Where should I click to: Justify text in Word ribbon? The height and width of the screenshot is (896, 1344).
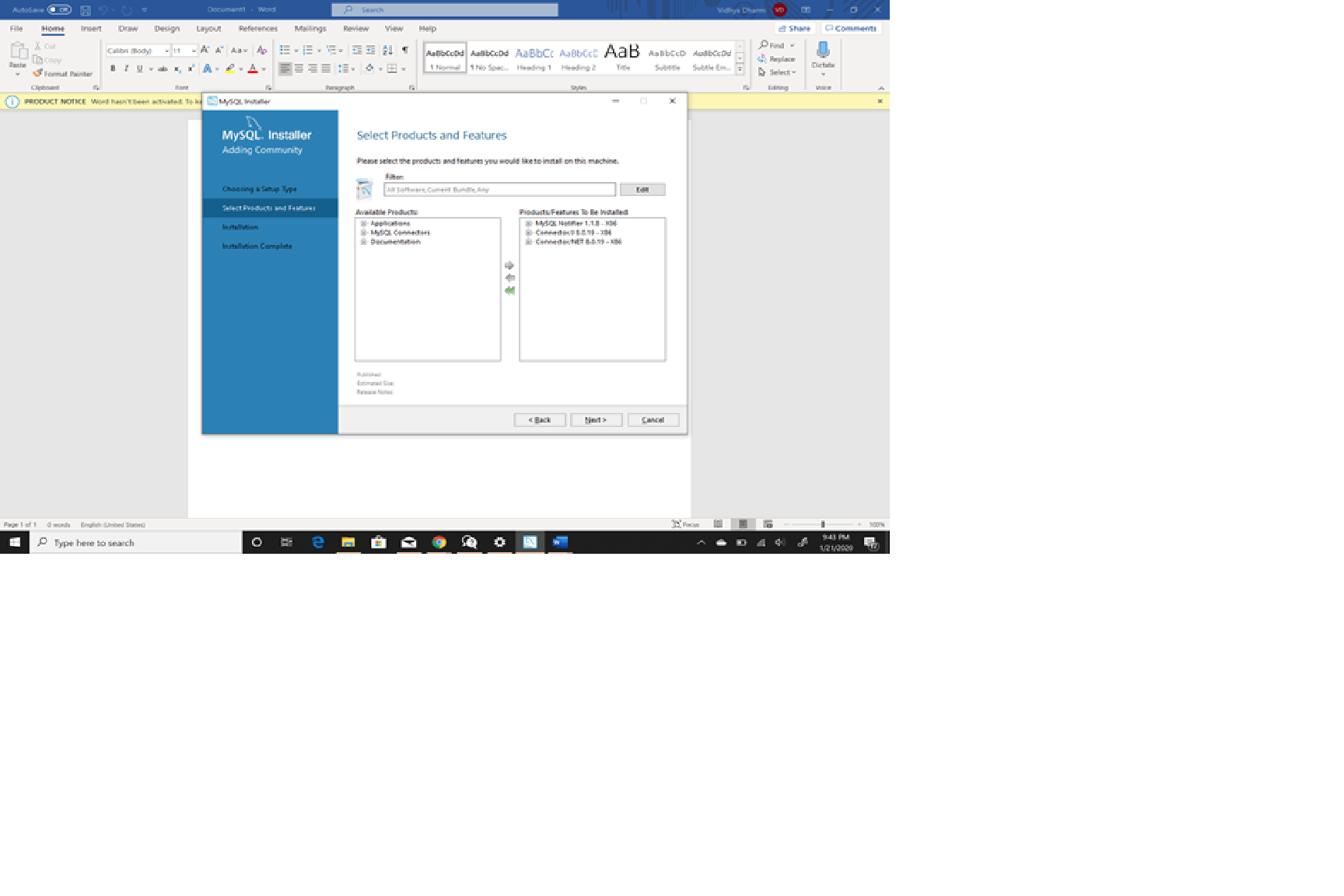(x=326, y=69)
